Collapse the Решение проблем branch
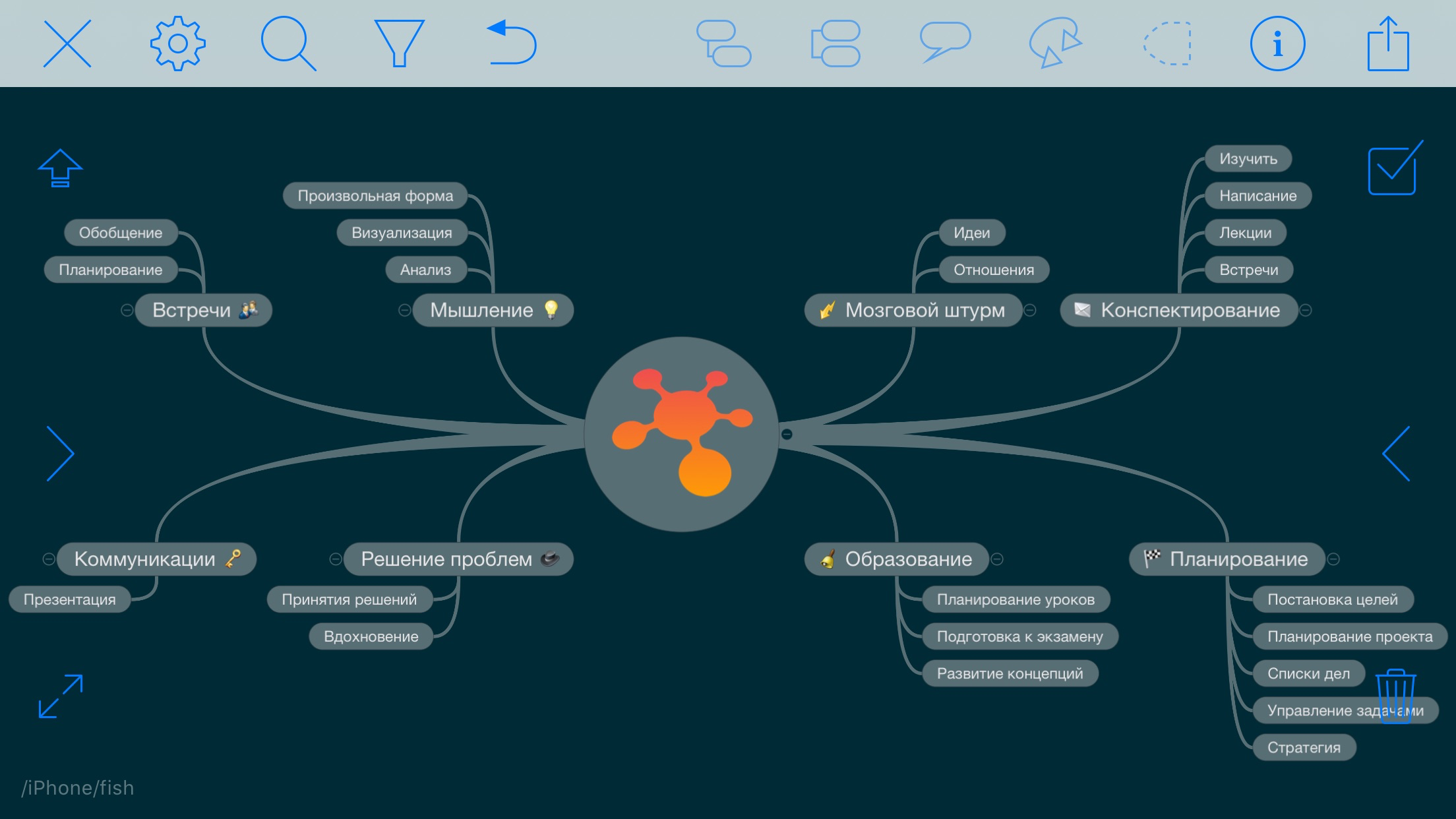 click(x=336, y=559)
